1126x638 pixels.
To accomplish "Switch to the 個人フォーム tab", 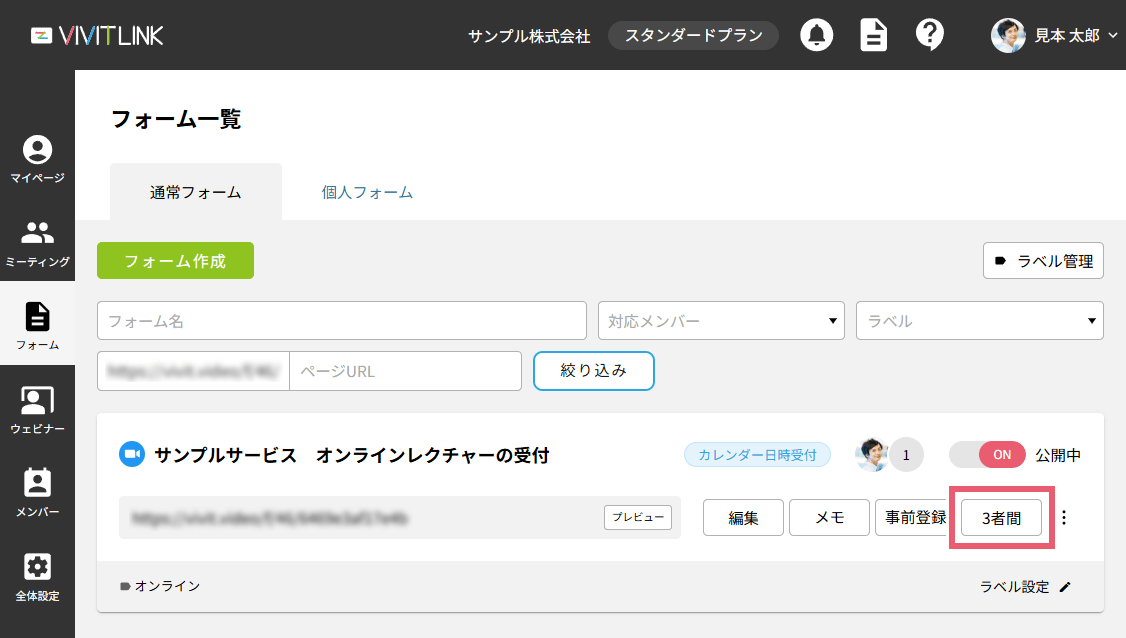I will click(x=367, y=192).
